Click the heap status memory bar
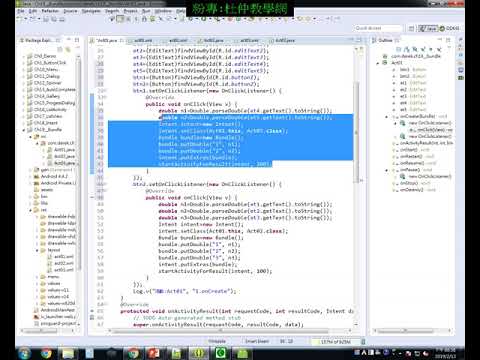This screenshot has width=480, height=360. pos(336,341)
